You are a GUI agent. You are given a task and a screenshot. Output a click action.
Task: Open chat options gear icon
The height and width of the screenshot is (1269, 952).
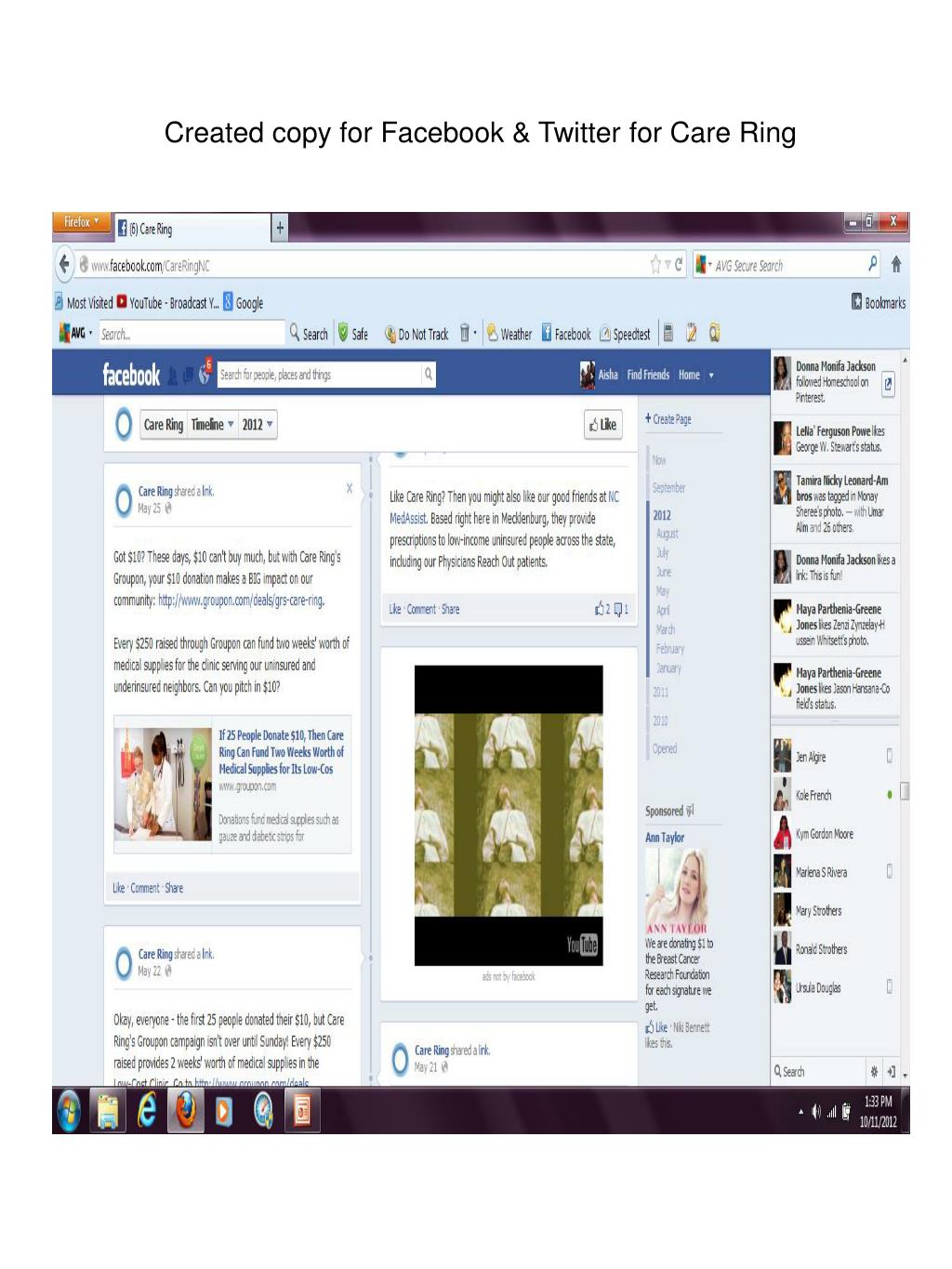click(x=874, y=1072)
